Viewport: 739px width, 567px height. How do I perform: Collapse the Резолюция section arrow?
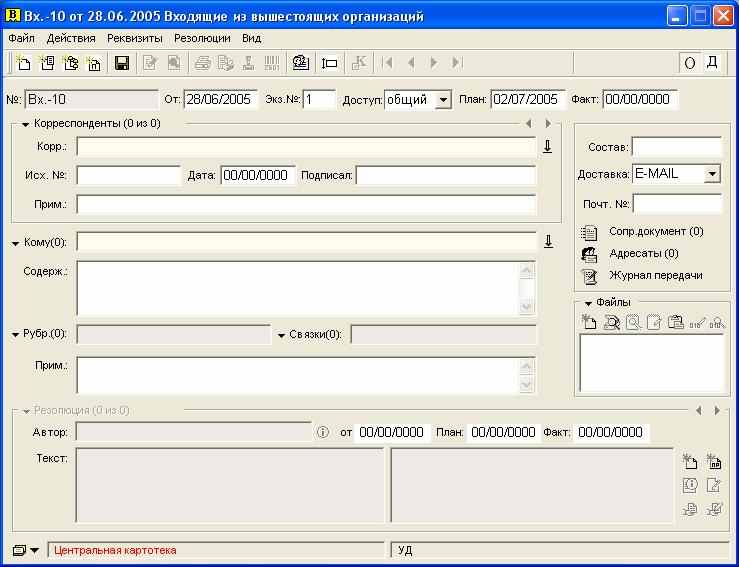pos(26,411)
